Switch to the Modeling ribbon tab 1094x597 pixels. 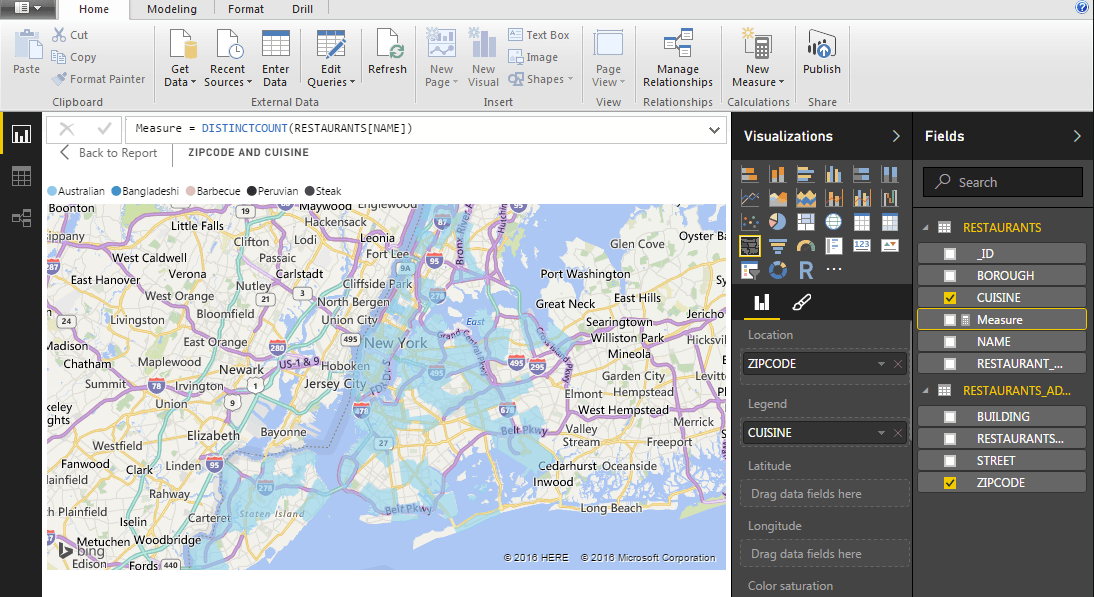[171, 9]
